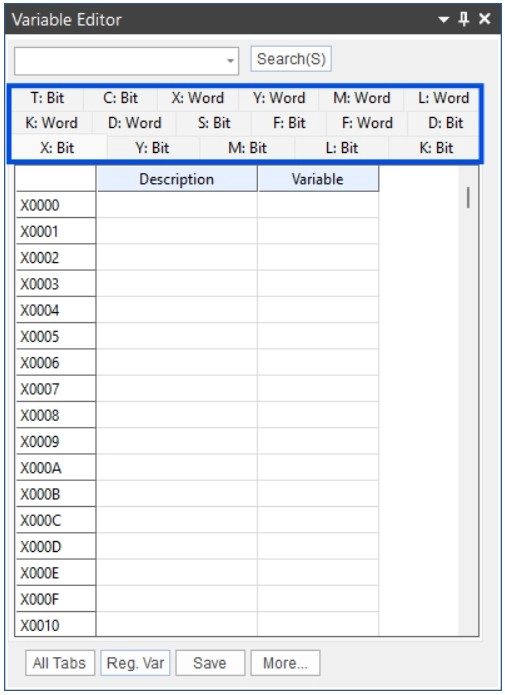Click the Description column header
Screen dimensions: 505x695
pyautogui.click(x=176, y=179)
